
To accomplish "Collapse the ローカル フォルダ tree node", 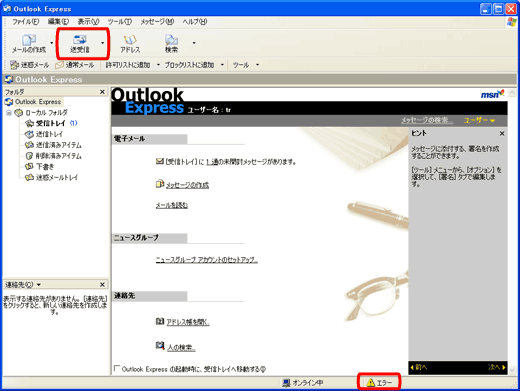I will pos(9,113).
